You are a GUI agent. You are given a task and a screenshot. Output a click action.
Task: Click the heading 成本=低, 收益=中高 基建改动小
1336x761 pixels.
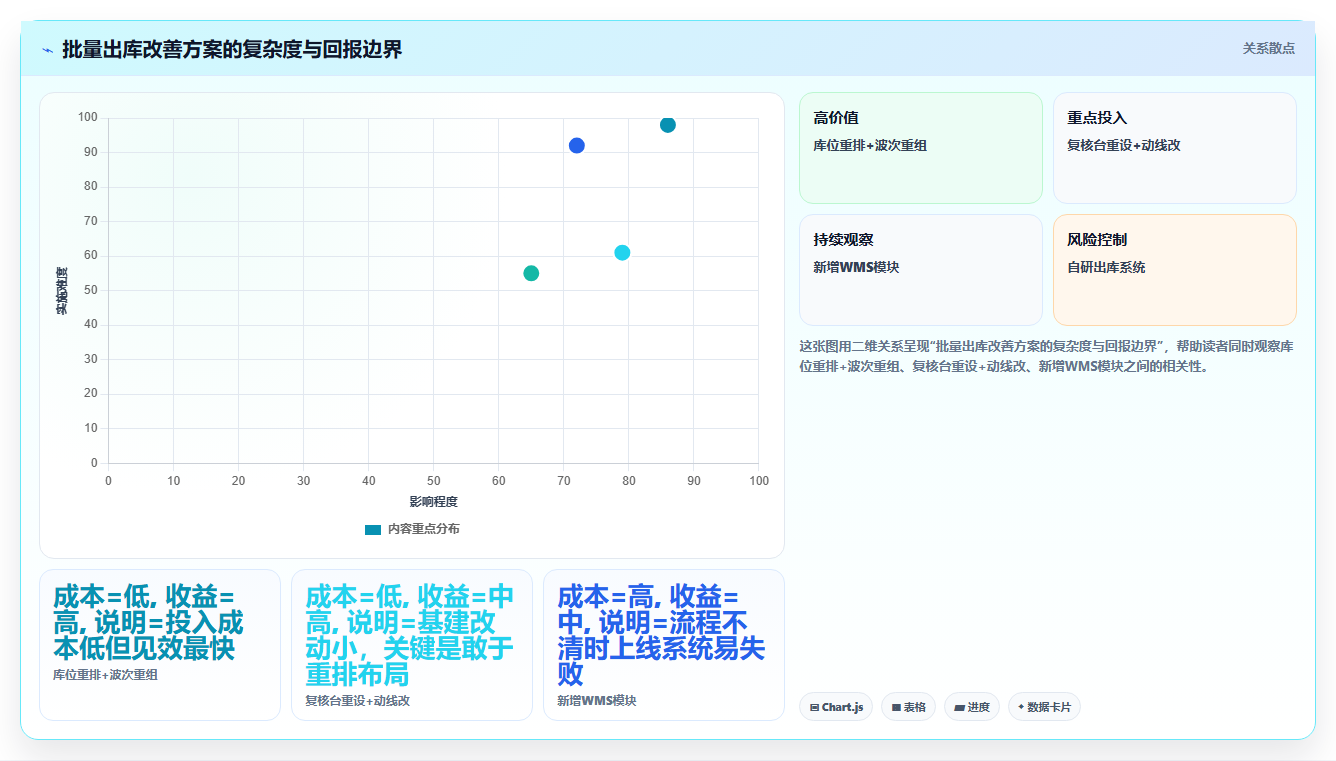410,635
